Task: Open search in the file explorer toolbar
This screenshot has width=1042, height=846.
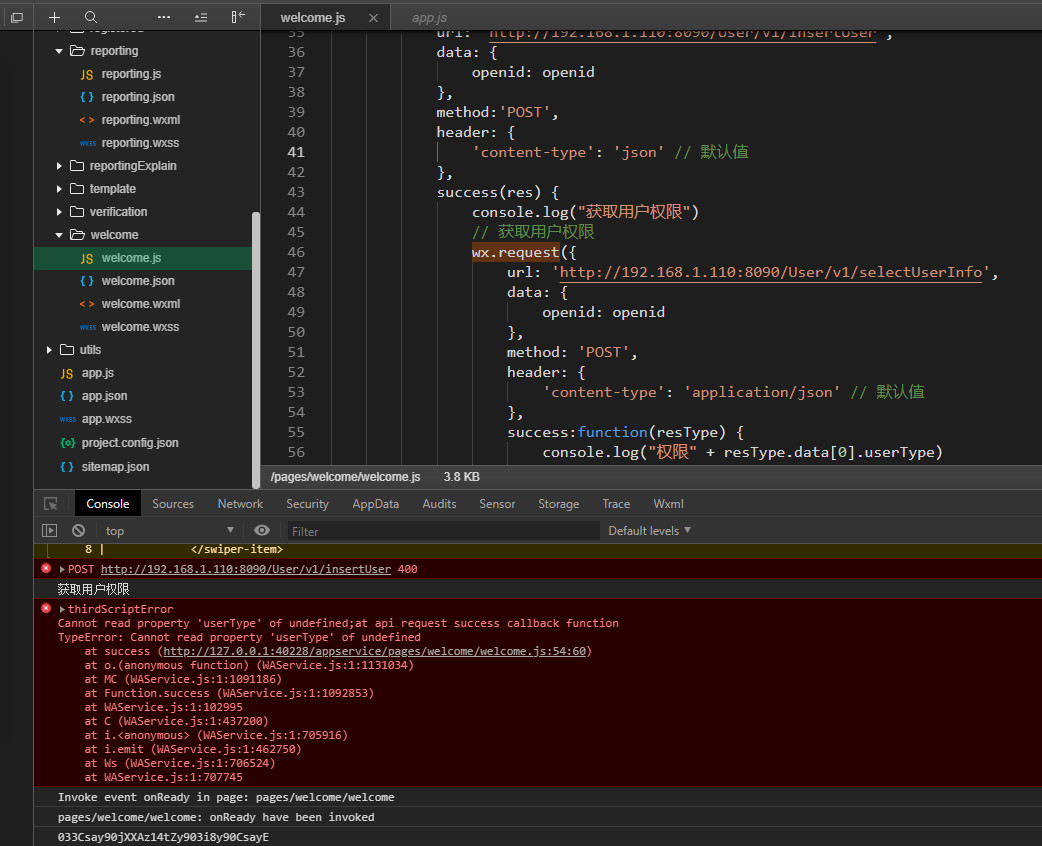Action: point(91,17)
